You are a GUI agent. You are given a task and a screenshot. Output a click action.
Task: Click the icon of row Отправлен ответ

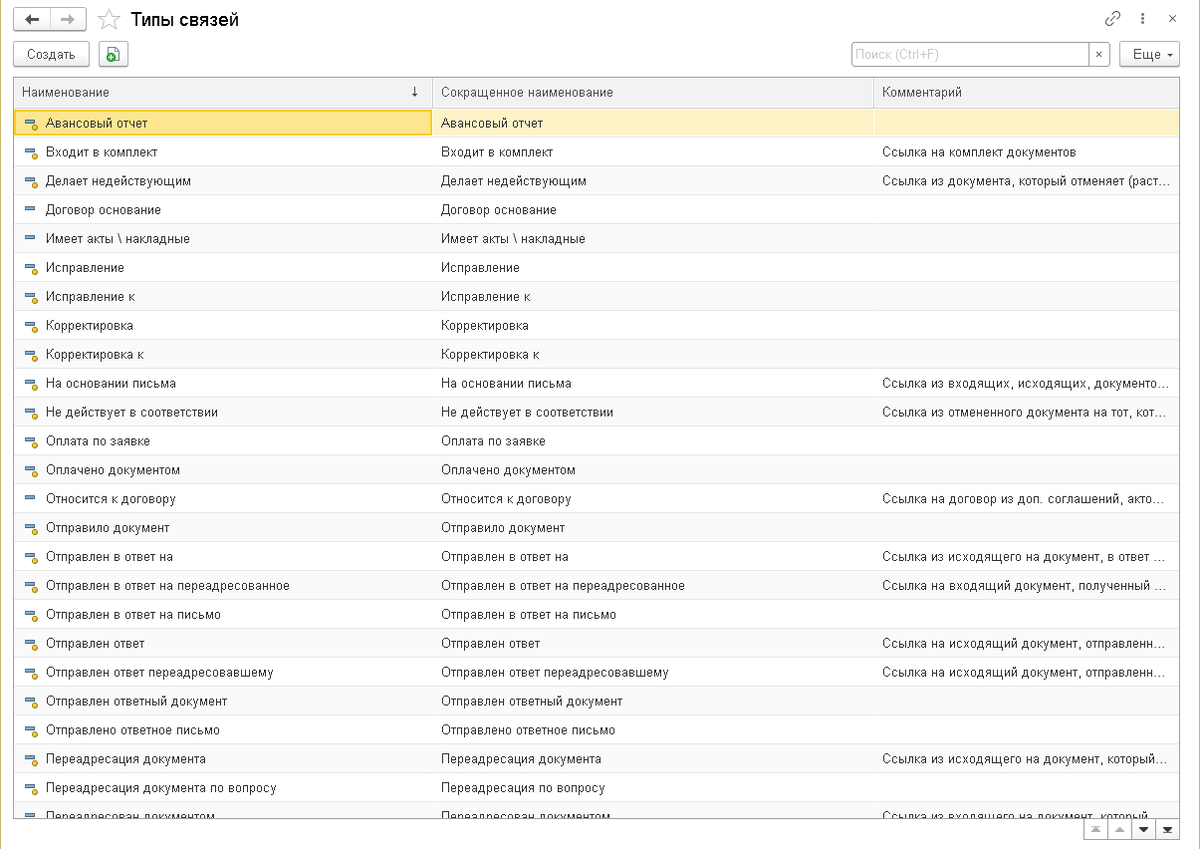click(x=31, y=644)
